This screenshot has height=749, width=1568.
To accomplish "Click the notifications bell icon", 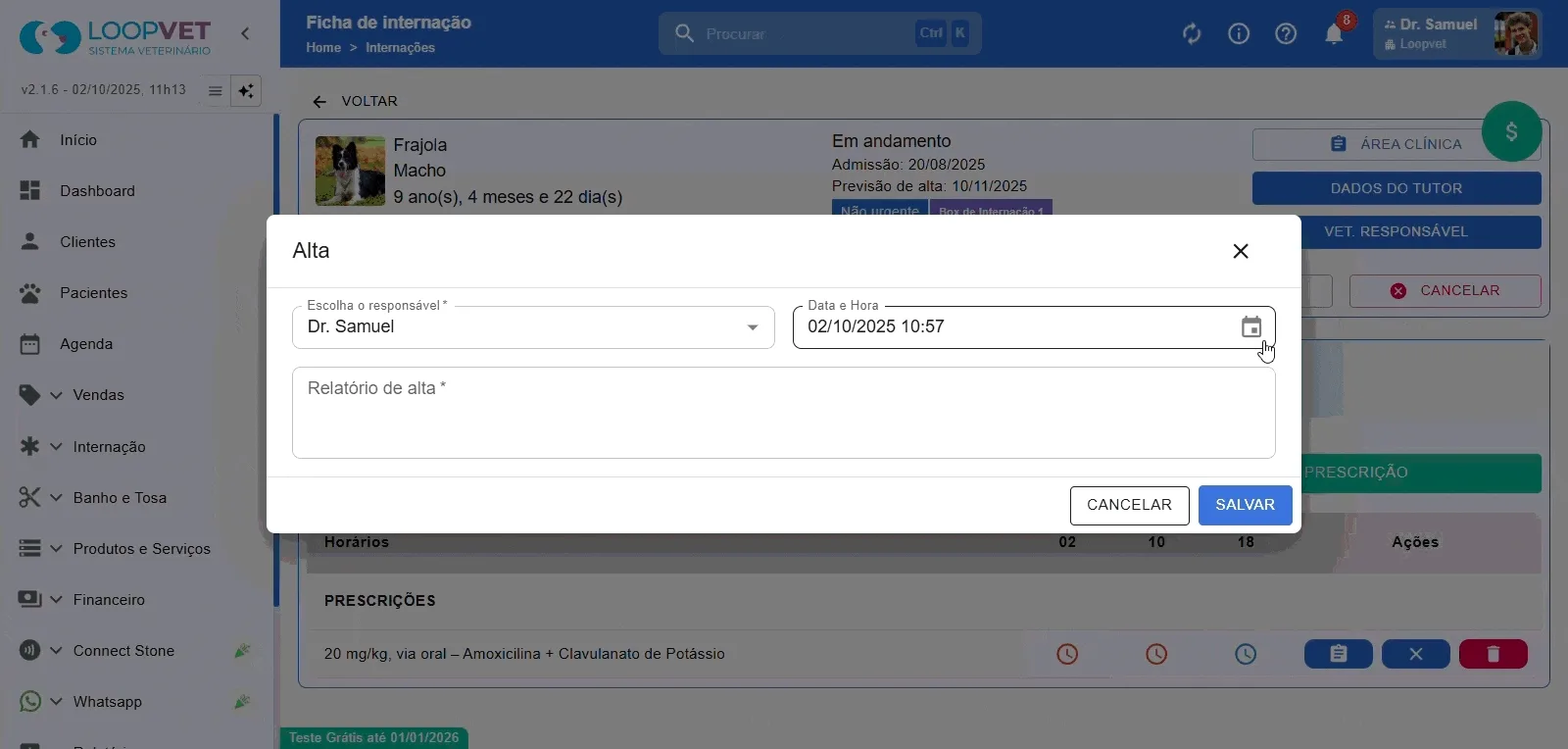I will click(x=1334, y=34).
